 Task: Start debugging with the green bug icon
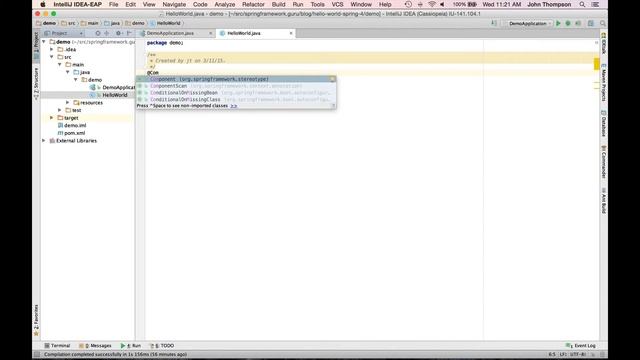pos(568,24)
